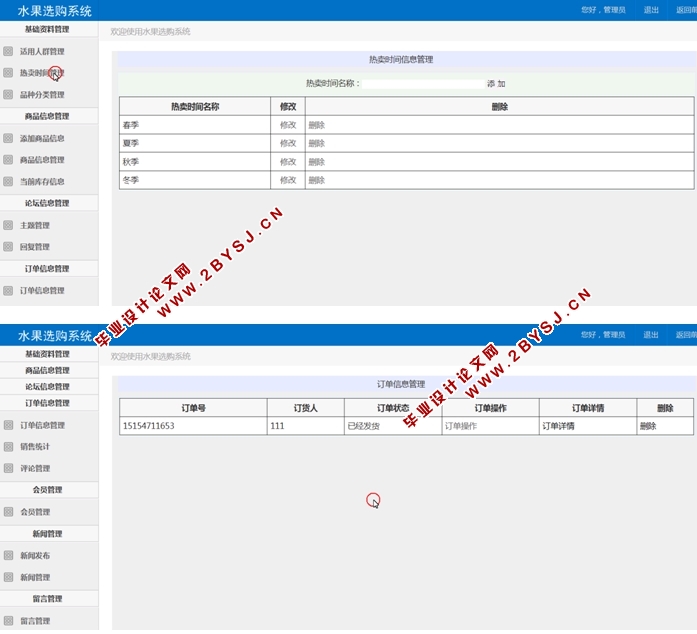Click 删除 in the 春季 row

coord(316,125)
